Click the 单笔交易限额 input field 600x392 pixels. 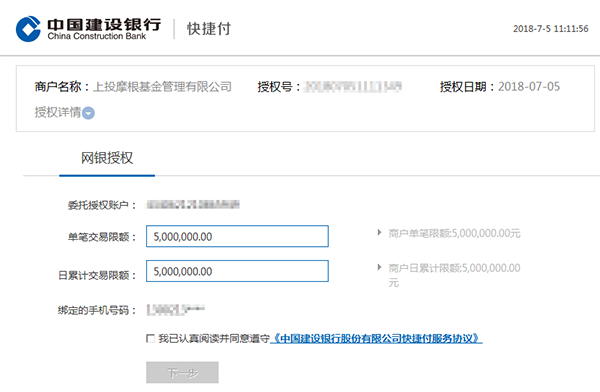(x=237, y=236)
